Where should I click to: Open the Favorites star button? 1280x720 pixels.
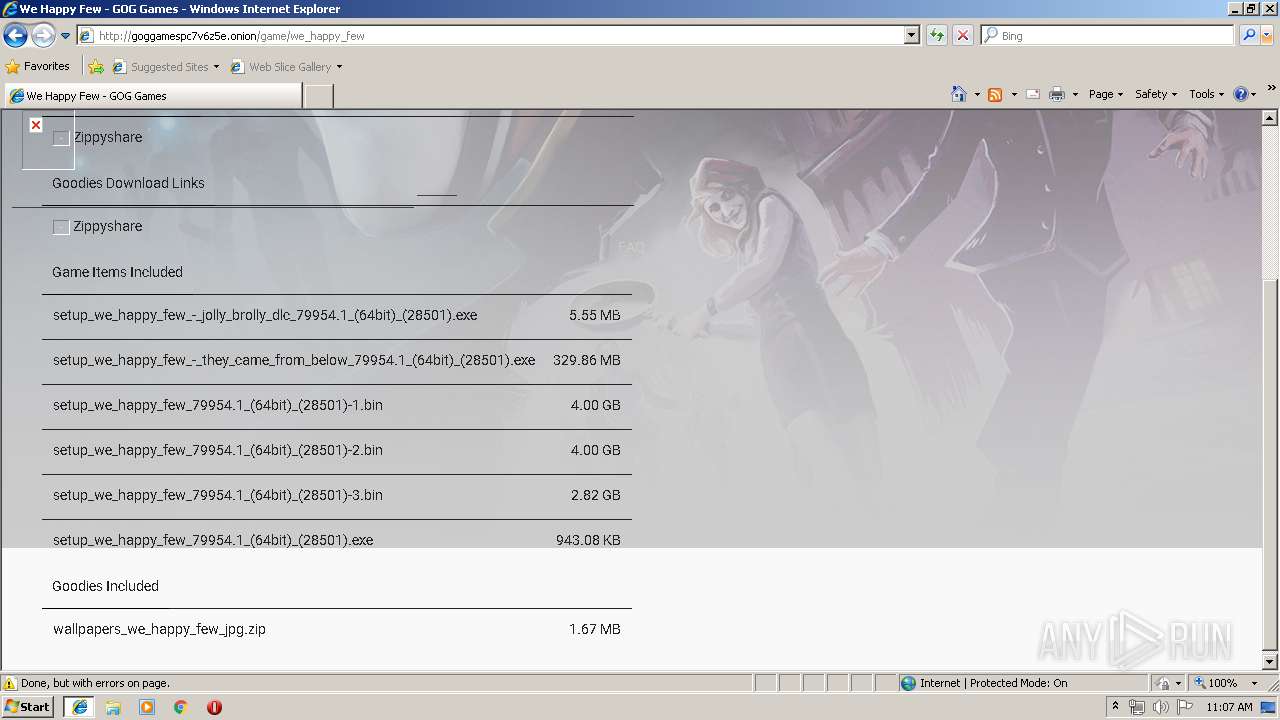37,66
